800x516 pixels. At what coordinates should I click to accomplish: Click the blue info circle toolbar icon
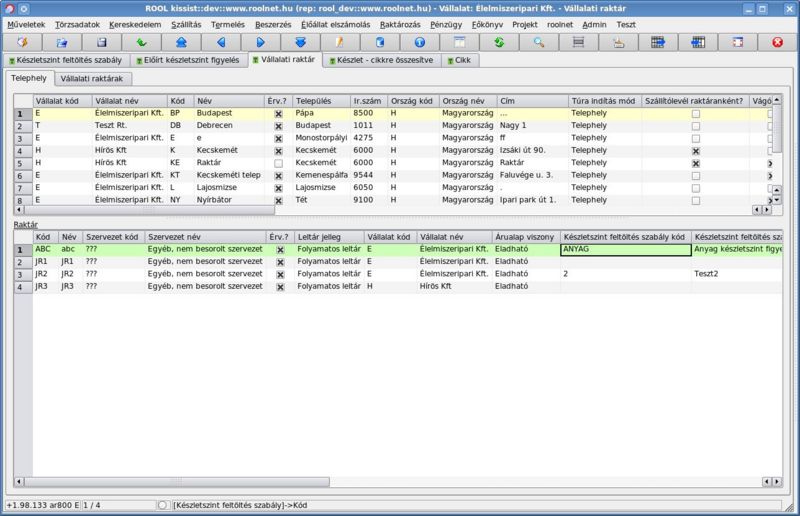pyautogui.click(x=419, y=42)
